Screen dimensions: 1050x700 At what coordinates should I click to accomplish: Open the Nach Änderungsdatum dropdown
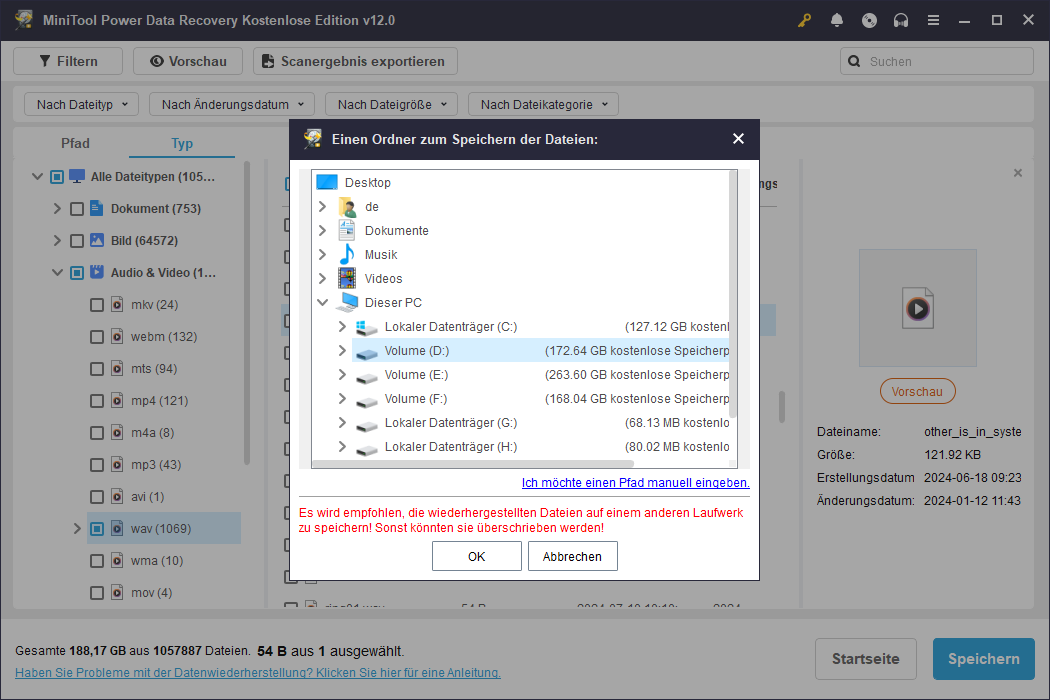click(232, 104)
